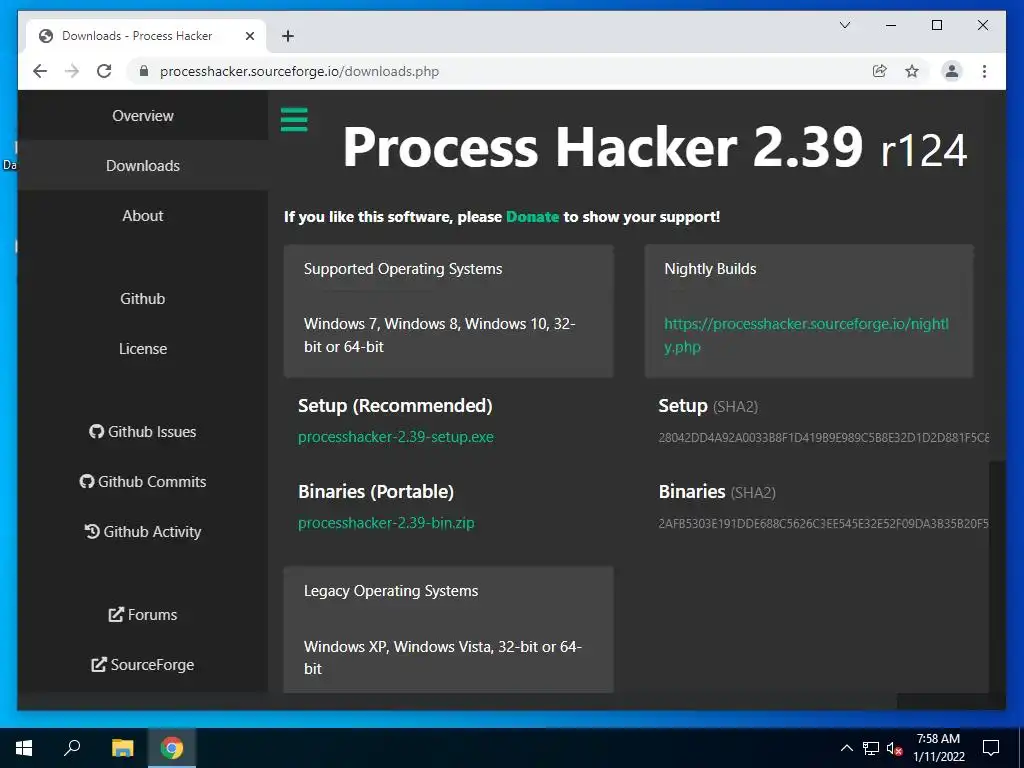1024x768 pixels.
Task: Open the Chrome three-dot menu
Action: 984,71
